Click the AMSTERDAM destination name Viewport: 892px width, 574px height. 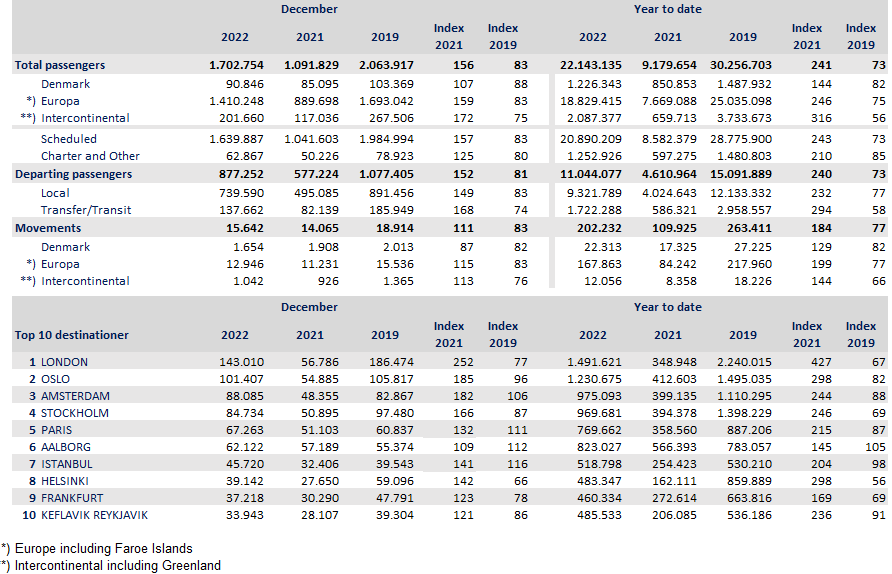(x=75, y=396)
